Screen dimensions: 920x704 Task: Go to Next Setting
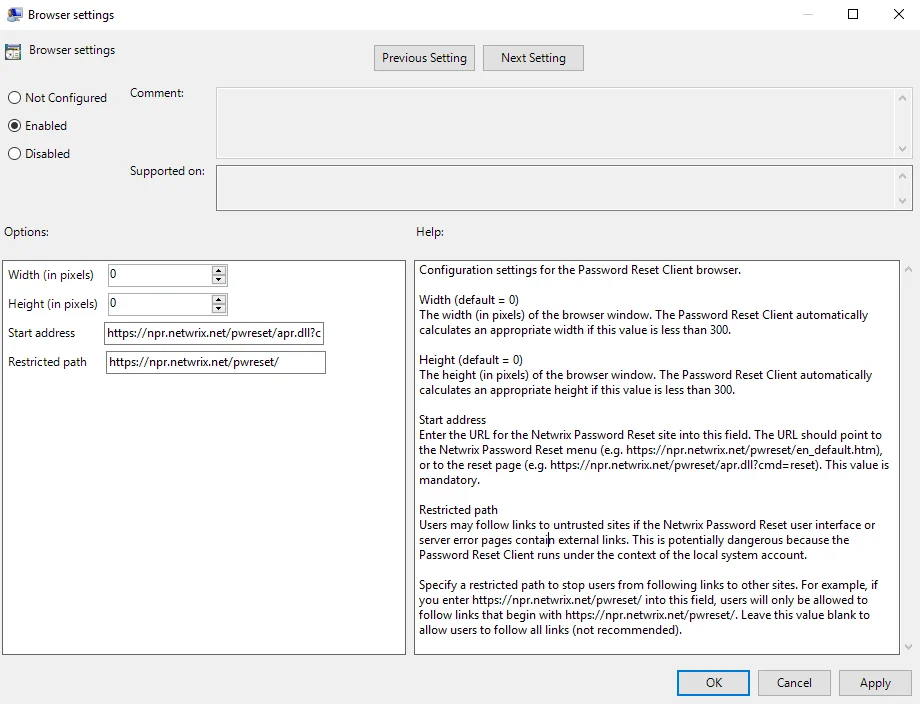pyautogui.click(x=533, y=58)
